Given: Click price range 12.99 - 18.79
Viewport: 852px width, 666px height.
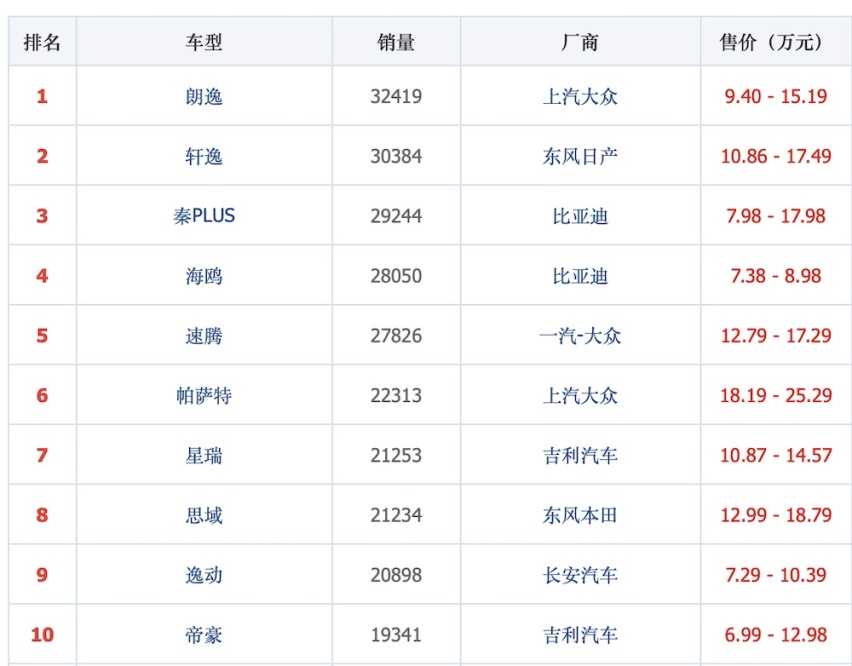Looking at the screenshot, I should click(x=776, y=515).
